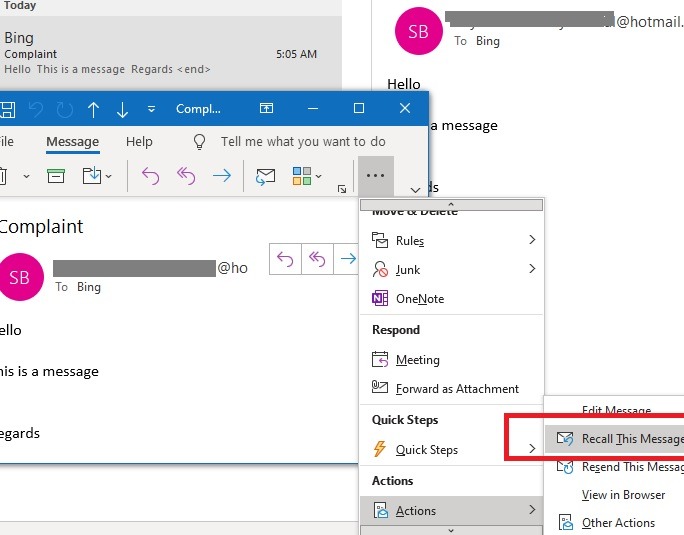Screen dimensions: 684x535
Task: Select Forward as Attachment
Action: tap(451, 388)
